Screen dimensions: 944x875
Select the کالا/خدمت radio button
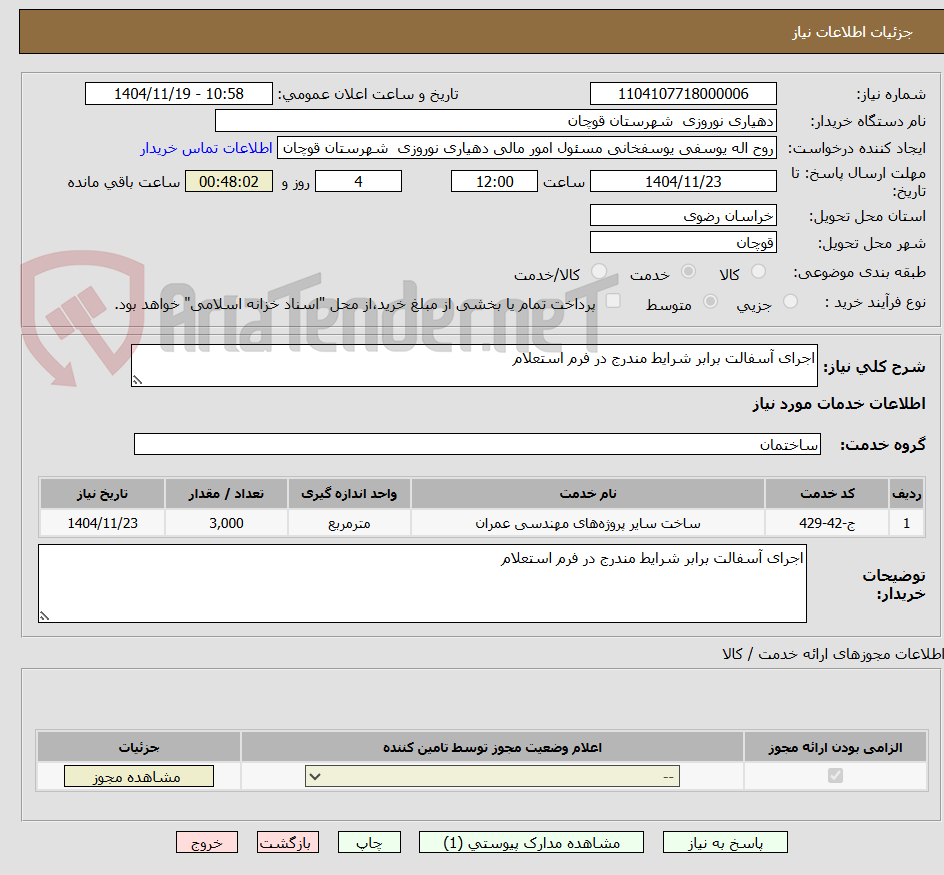tap(598, 272)
